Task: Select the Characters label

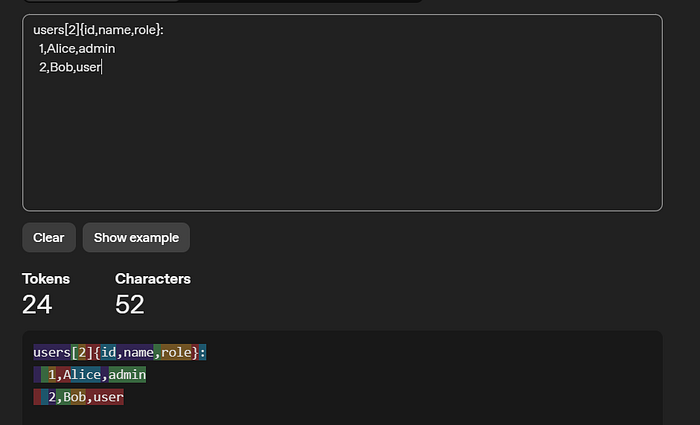Action: coord(152,279)
